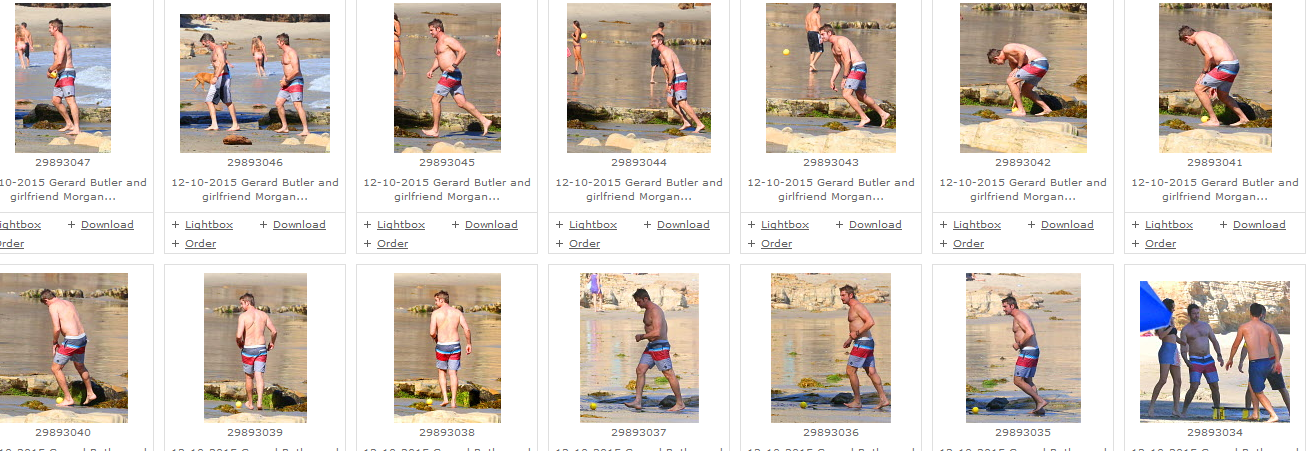
Task: Click Order link under image 29893045
Action: 392,244
